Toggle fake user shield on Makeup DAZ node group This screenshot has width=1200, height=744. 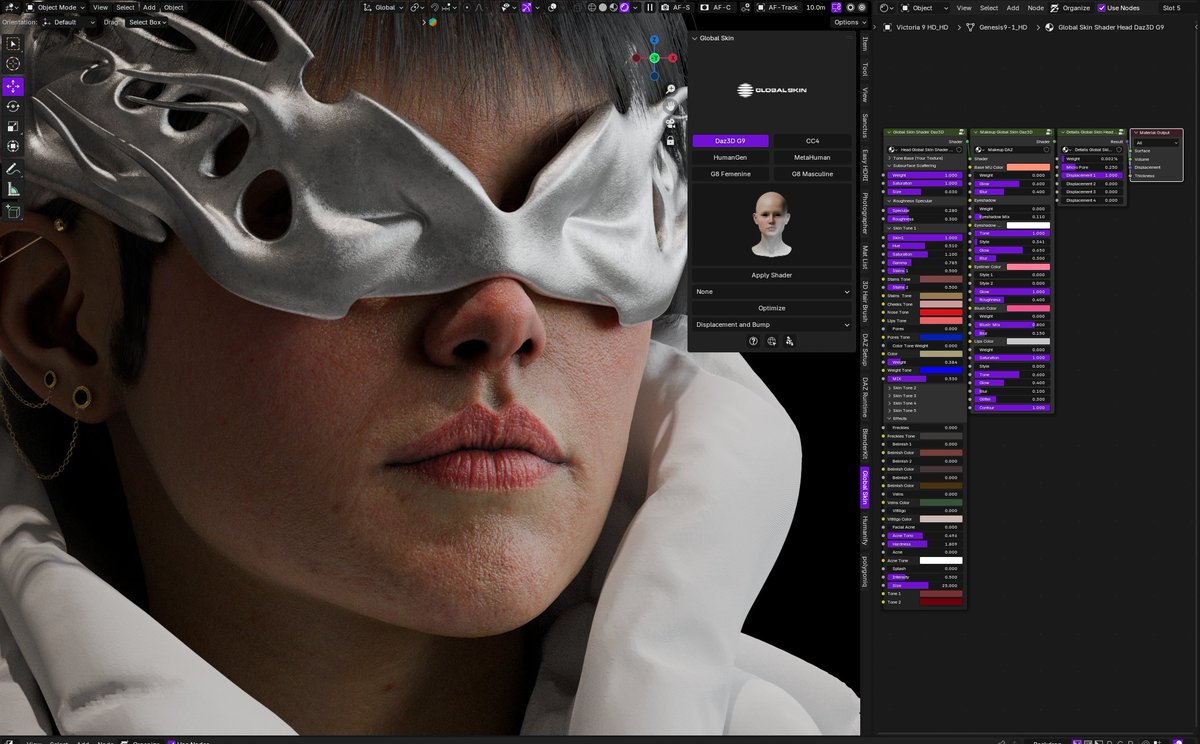[1046, 150]
